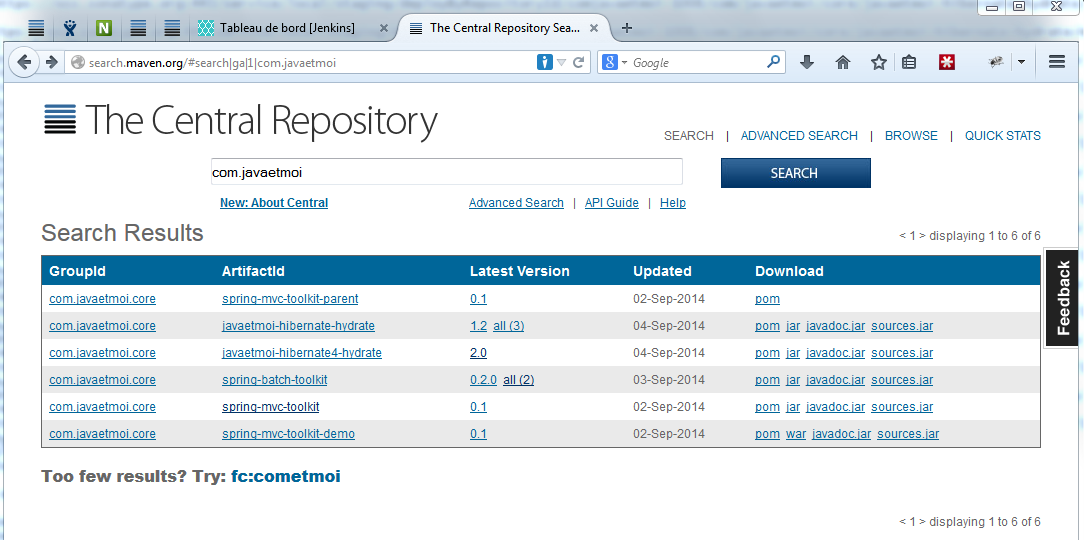
Task: Bookmark this page with star icon
Action: point(879,62)
